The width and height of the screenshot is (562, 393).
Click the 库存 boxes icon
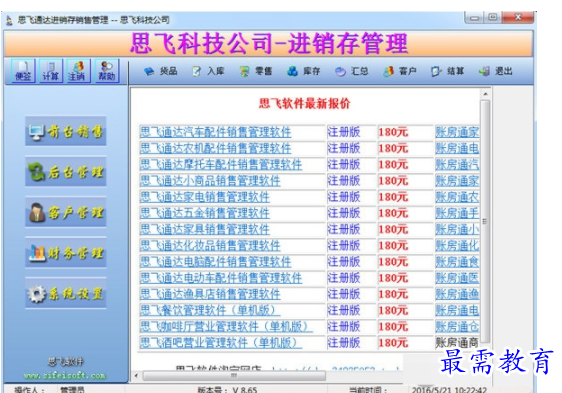(292, 71)
